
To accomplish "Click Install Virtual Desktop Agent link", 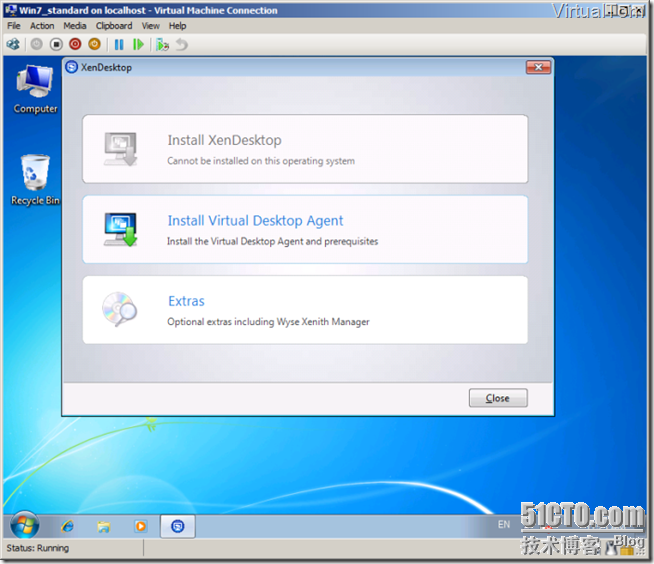I will pos(255,220).
